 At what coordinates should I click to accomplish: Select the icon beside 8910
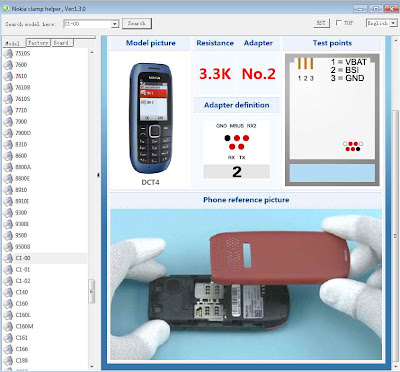click(x=8, y=190)
